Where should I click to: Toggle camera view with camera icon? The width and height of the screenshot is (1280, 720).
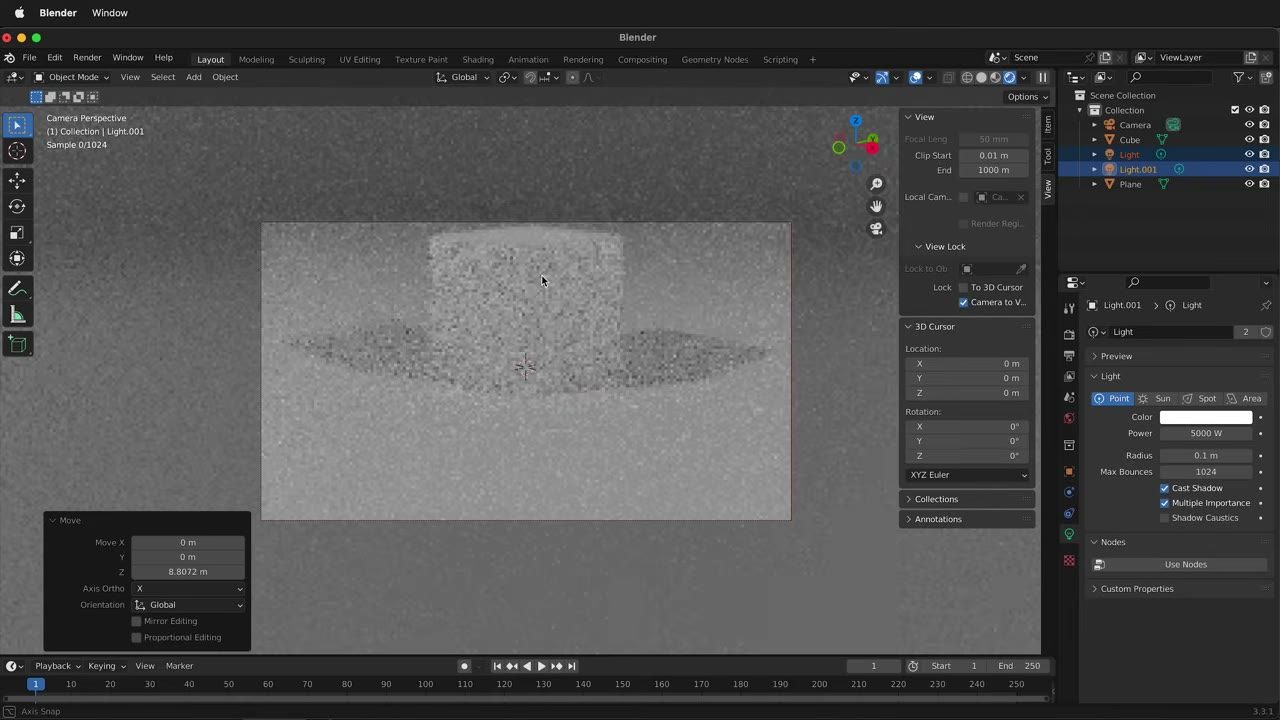(876, 228)
